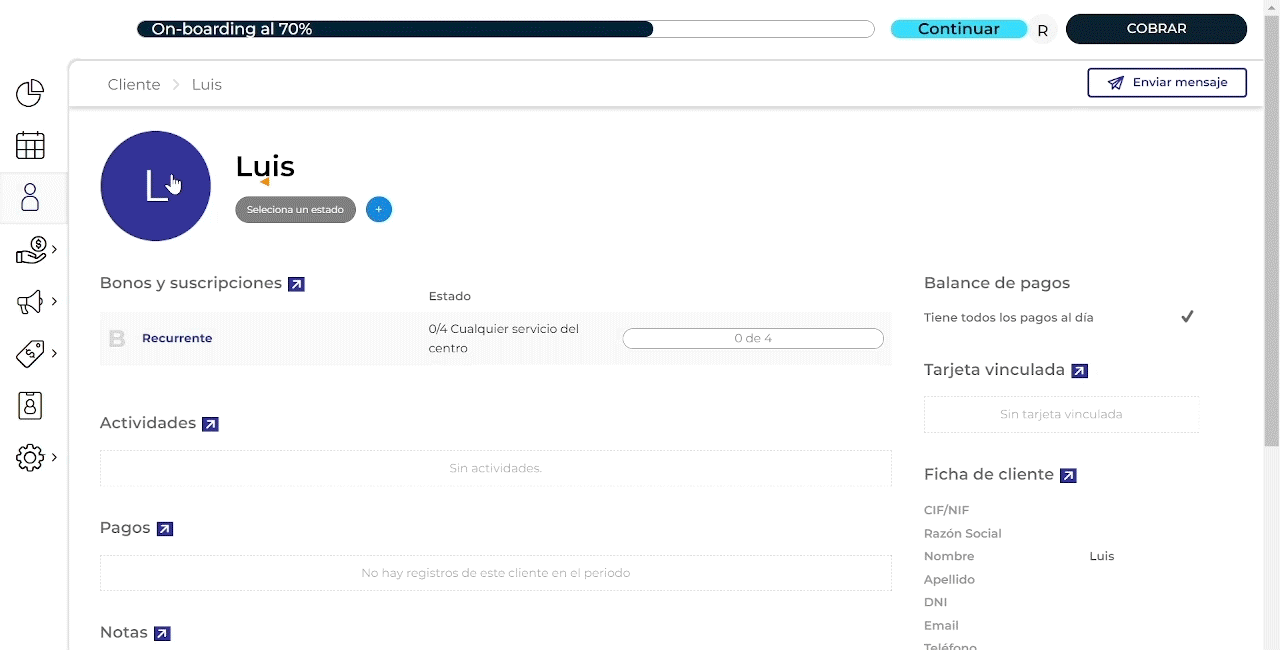Click the Luis avatar circle
Screen dimensions: 1280x650
click(156, 186)
